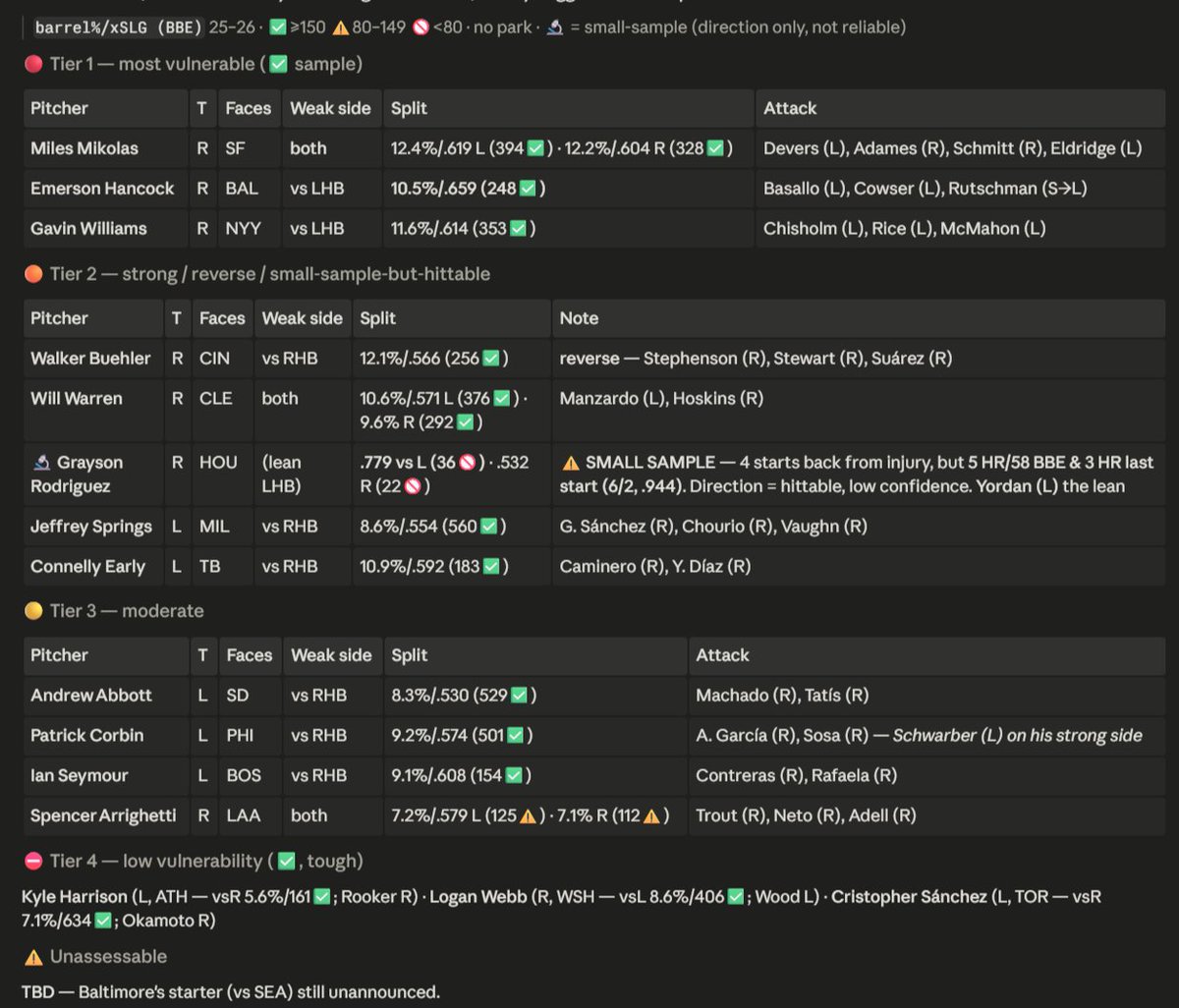The width and height of the screenshot is (1179, 1008).
Task: Click the Attack cell listing Chisholm, Rice, McMahon
Action: point(961,229)
